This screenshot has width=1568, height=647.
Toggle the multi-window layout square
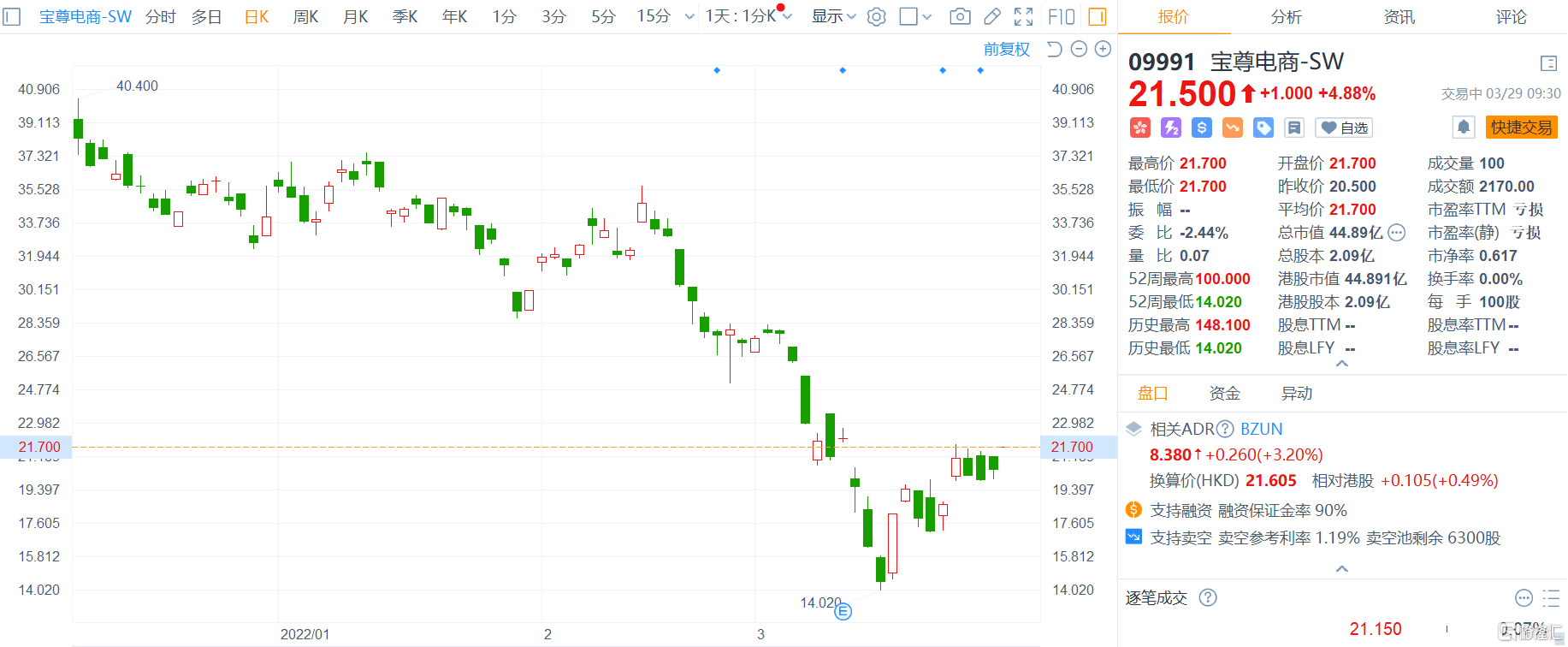908,16
